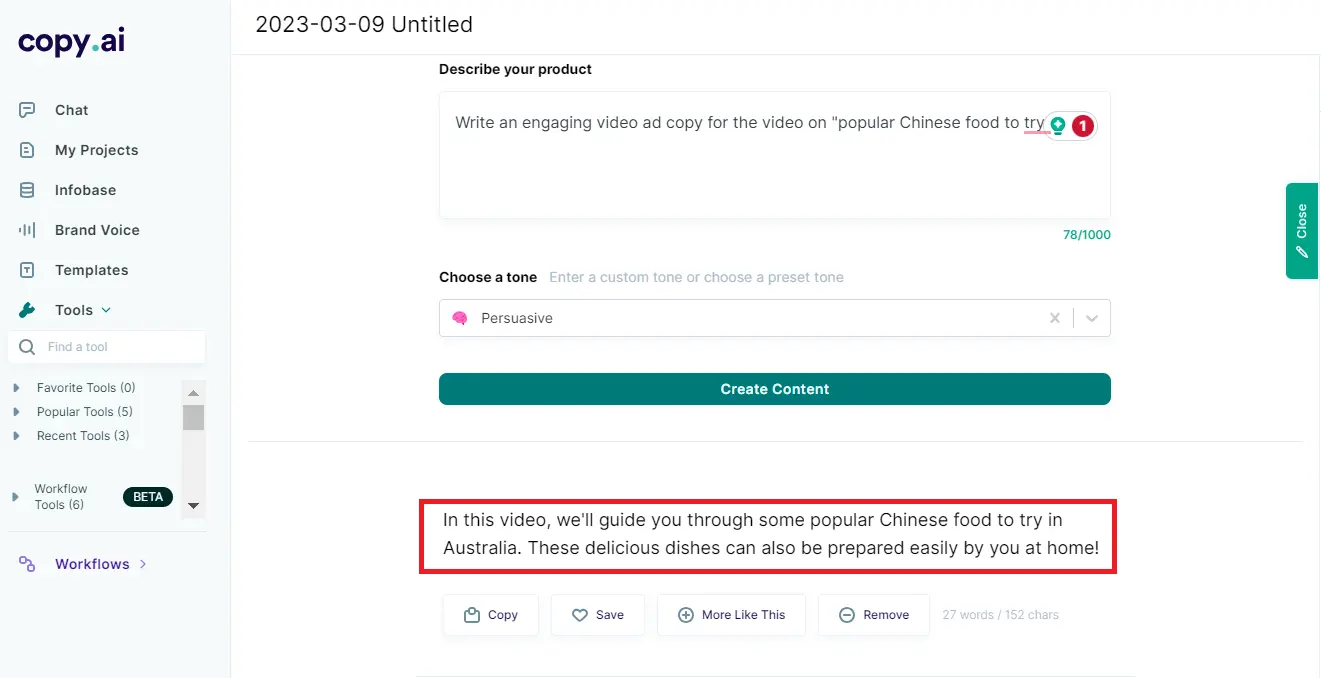Click the My Projects document icon
This screenshot has height=678, width=1321.
(x=27, y=150)
